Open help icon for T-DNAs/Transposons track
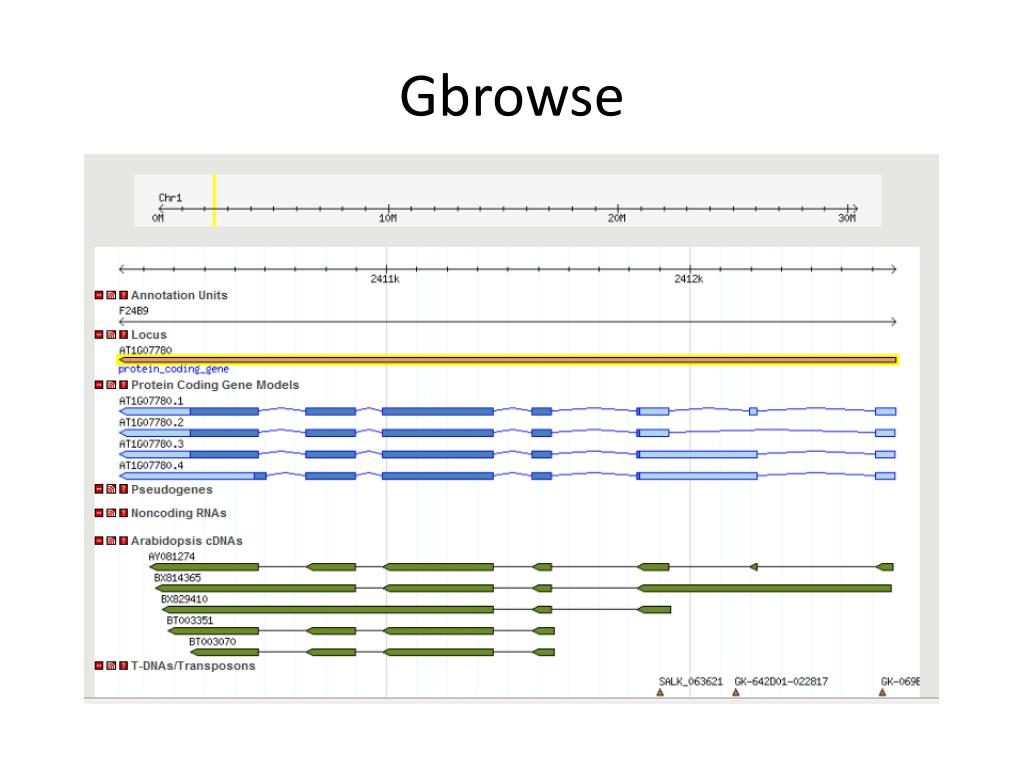The image size is (1024, 768). tap(123, 666)
